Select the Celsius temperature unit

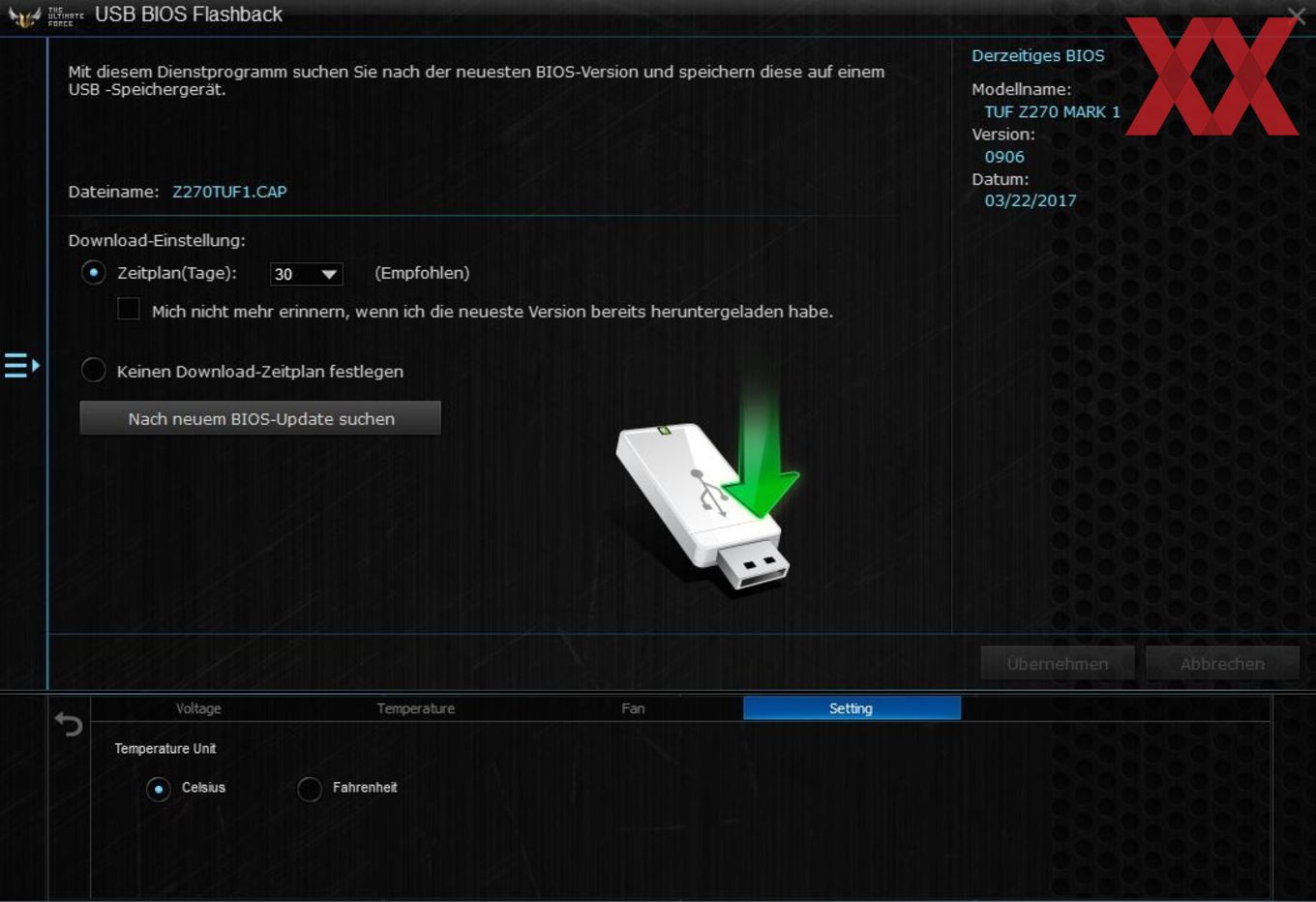point(158,789)
